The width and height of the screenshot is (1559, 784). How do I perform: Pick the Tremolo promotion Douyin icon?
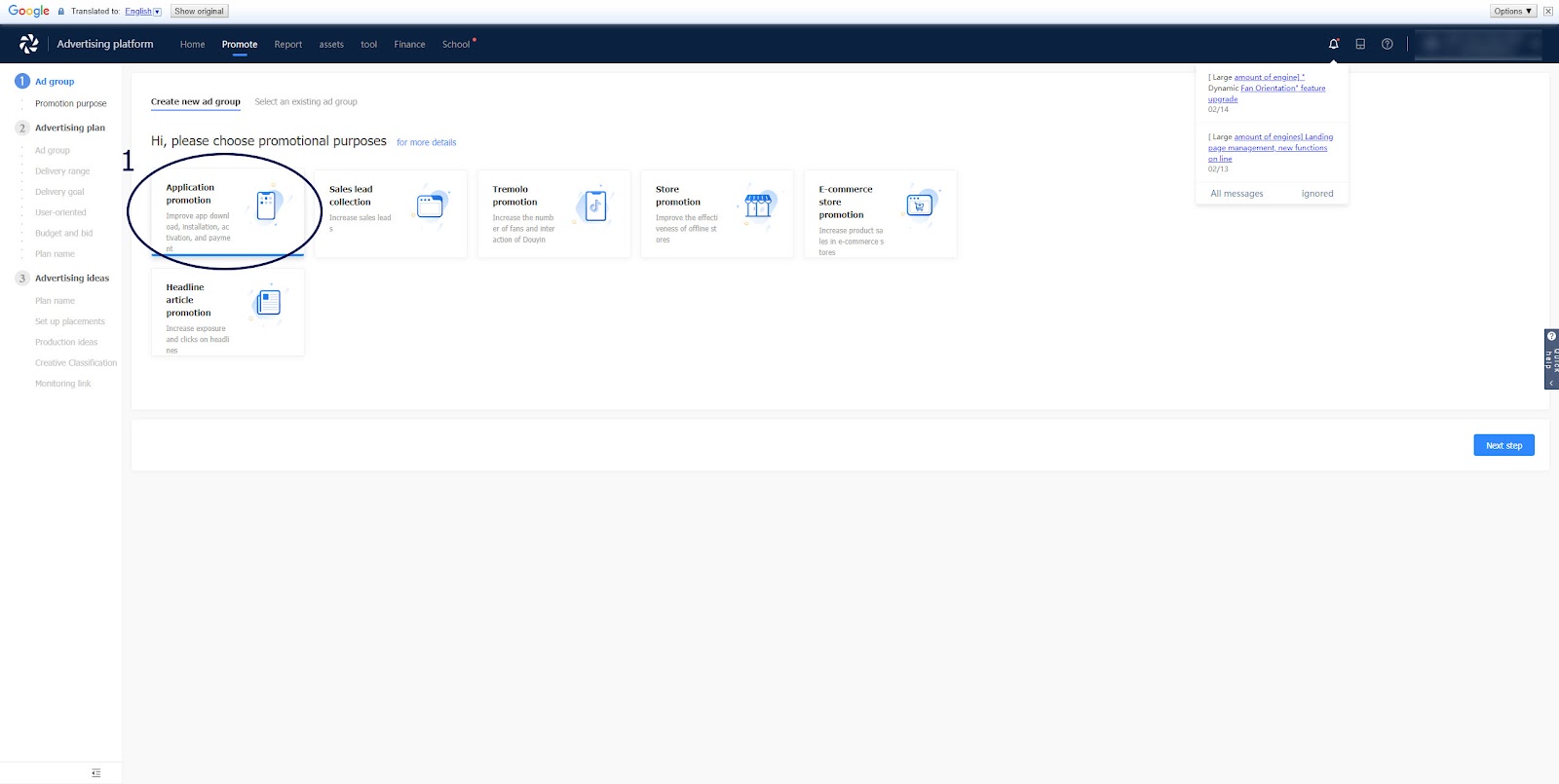pyautogui.click(x=595, y=205)
